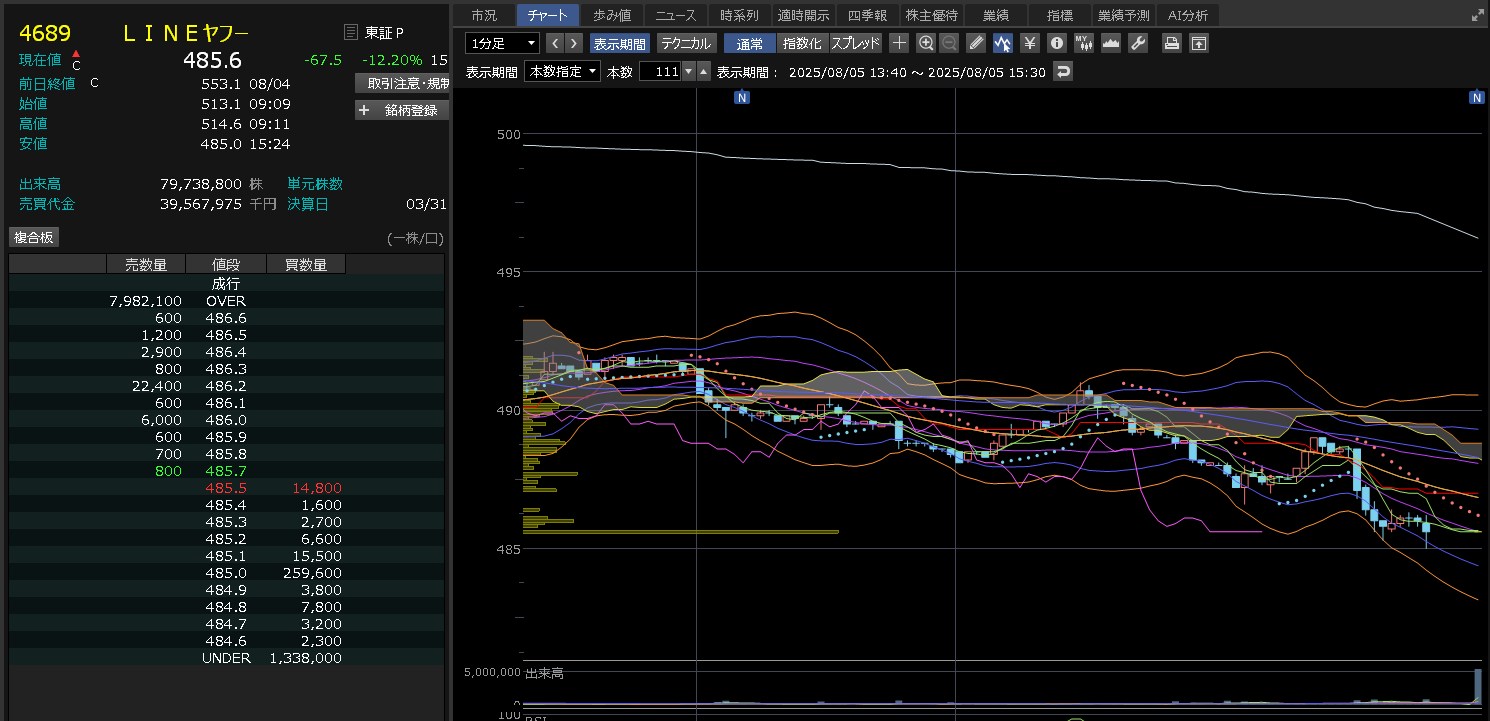This screenshot has width=1490, height=721.
Task: Switch to the チャート tab
Action: [548, 15]
